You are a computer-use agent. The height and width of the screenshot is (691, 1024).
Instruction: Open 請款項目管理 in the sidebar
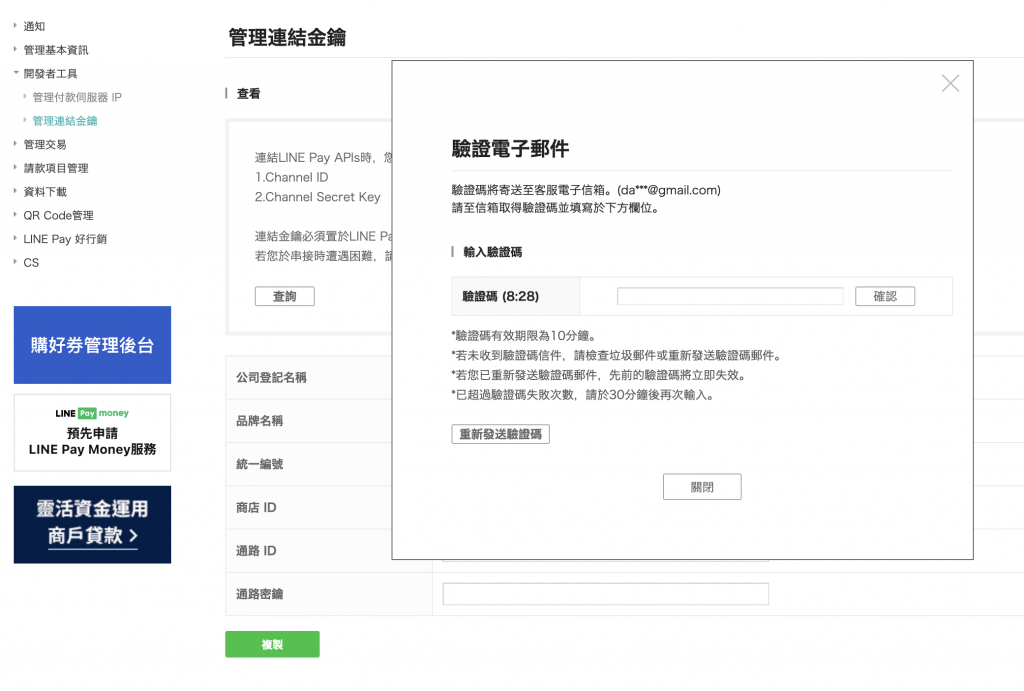pyautogui.click(x=56, y=168)
